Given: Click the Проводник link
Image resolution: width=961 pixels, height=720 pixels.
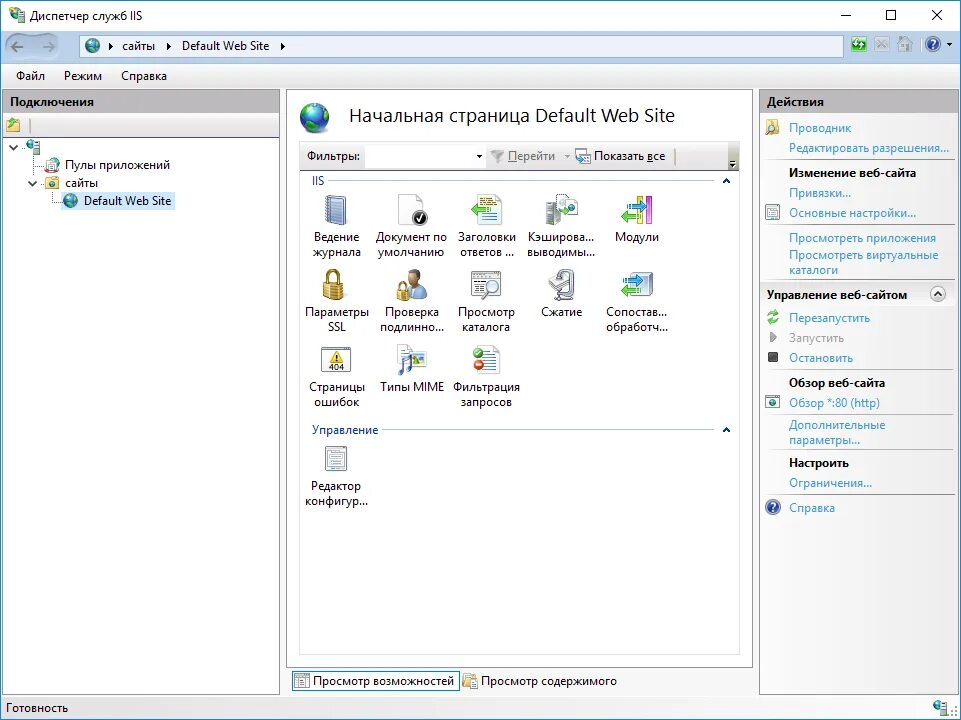Looking at the screenshot, I should coord(819,128).
